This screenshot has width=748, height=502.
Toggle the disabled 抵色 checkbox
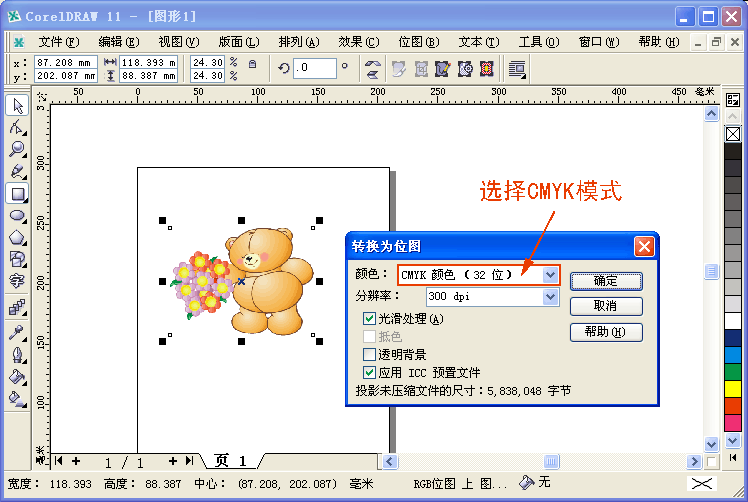369,336
